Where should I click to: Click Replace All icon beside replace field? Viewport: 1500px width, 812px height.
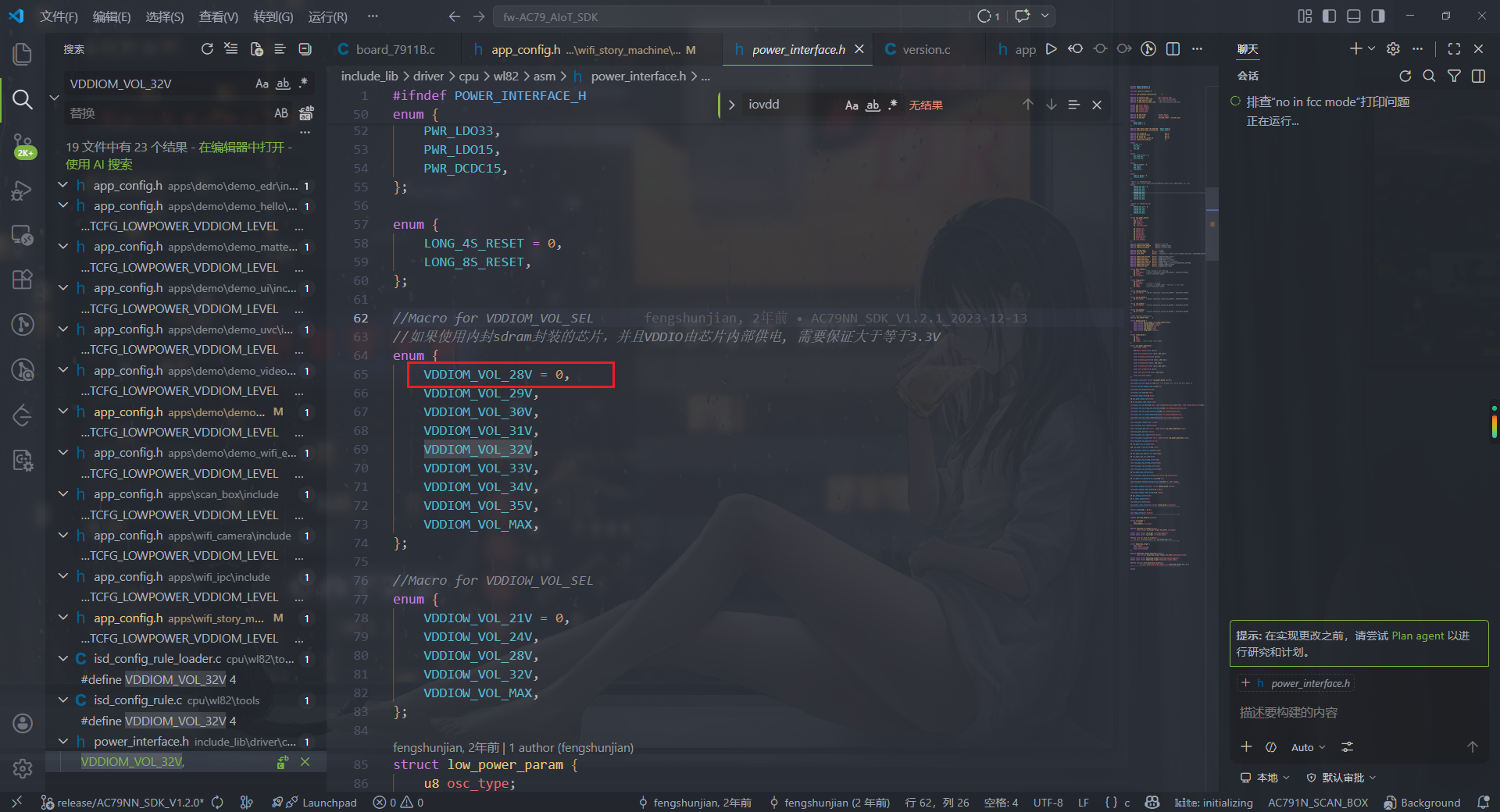[x=306, y=113]
